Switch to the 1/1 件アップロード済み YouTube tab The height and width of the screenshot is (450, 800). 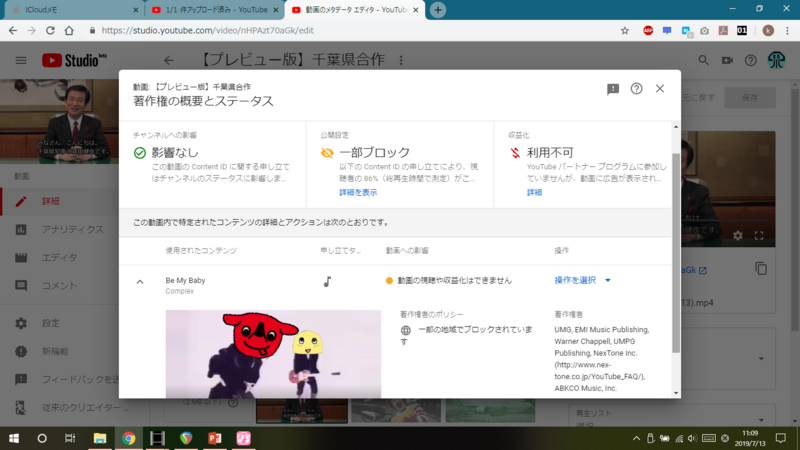pos(215,10)
